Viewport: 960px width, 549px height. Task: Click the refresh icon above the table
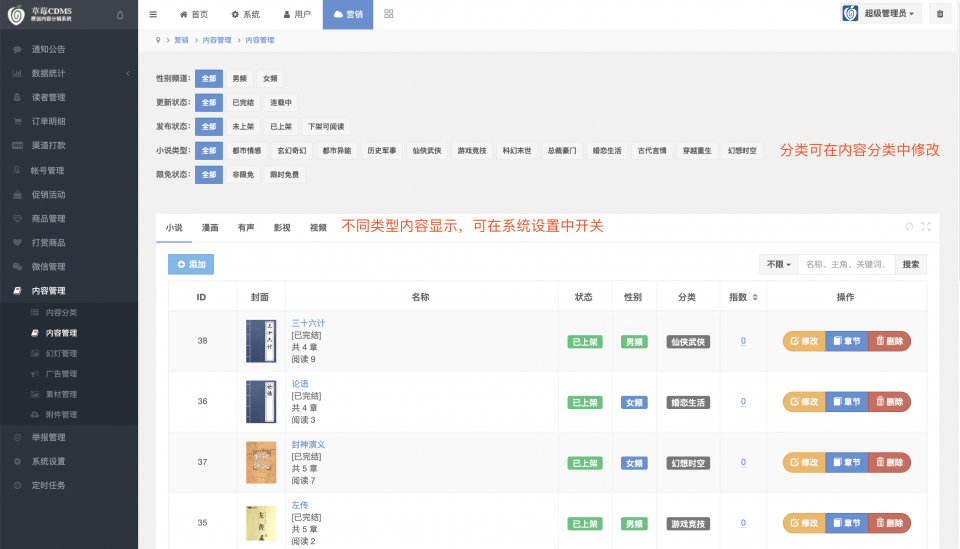[909, 227]
